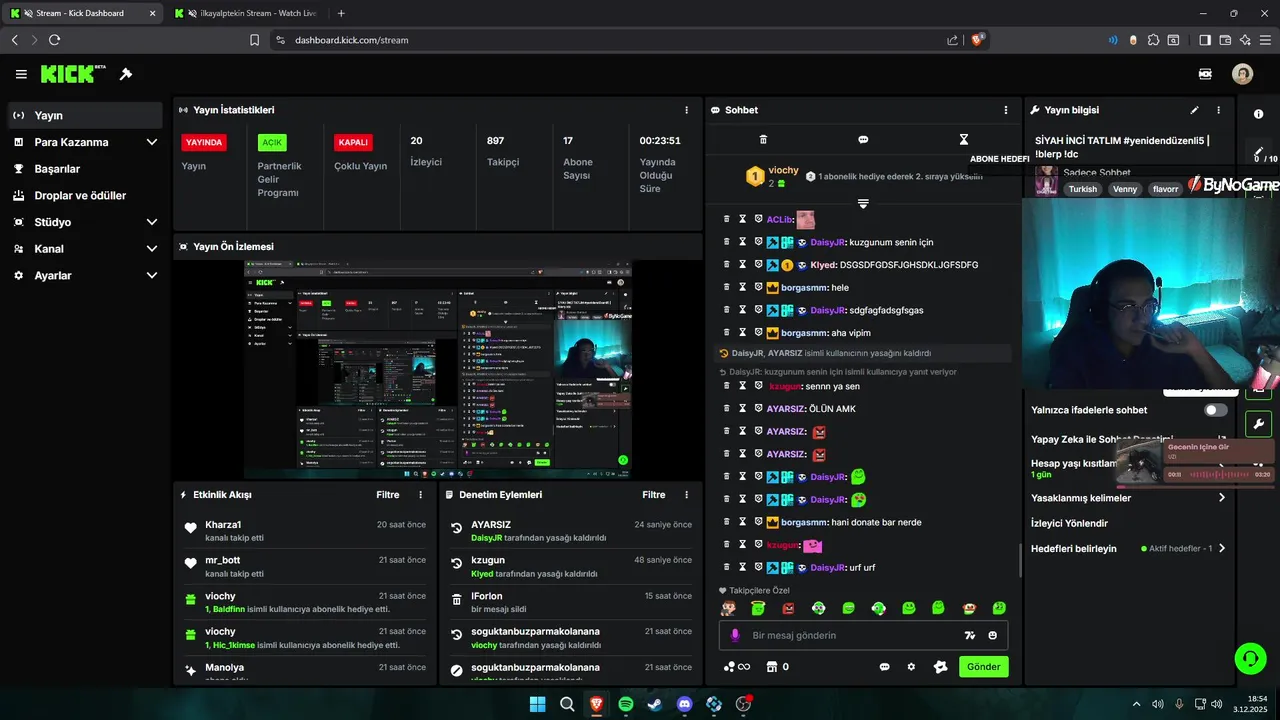Click the translate icon in the message box
The image size is (1280, 720).
coord(969,635)
